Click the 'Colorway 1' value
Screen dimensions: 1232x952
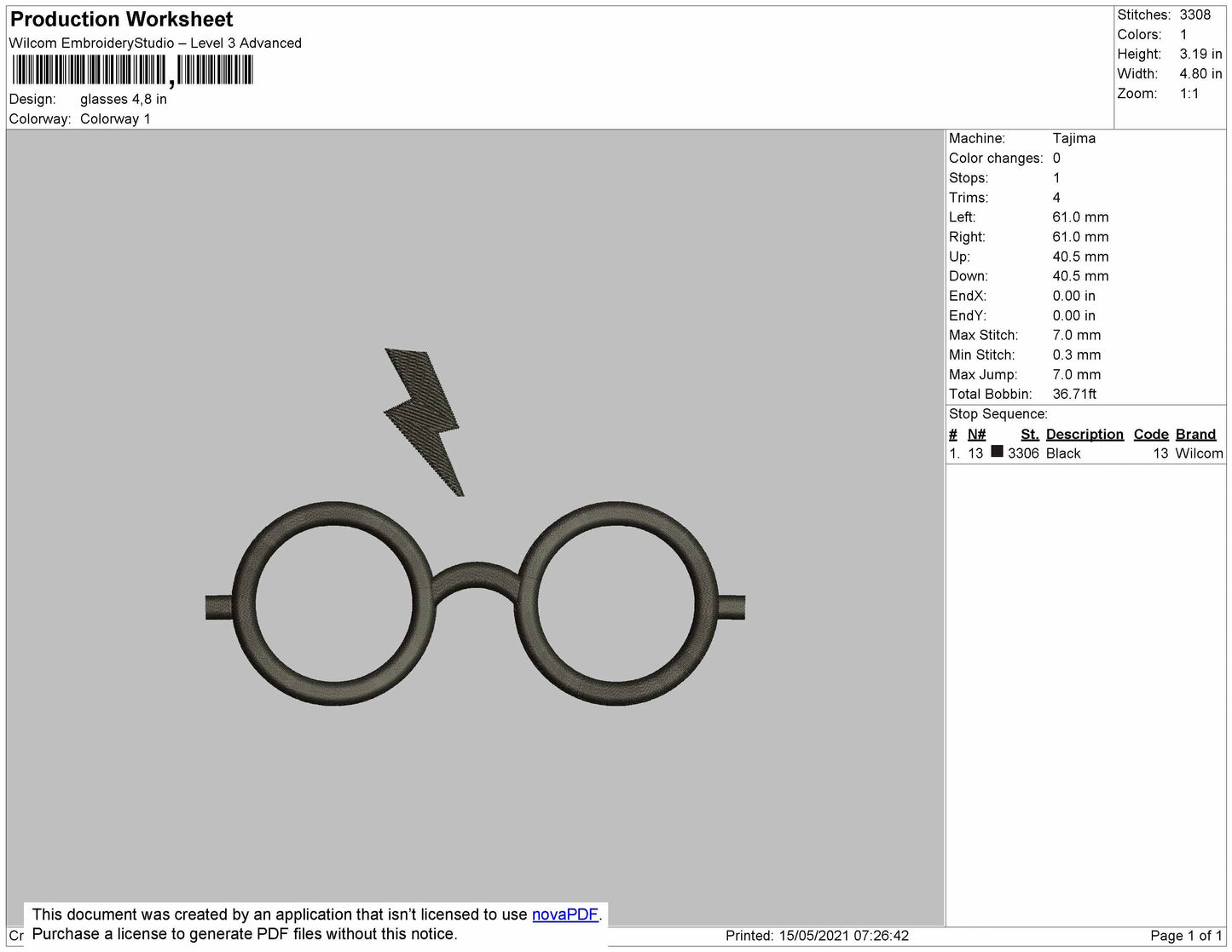tap(115, 118)
